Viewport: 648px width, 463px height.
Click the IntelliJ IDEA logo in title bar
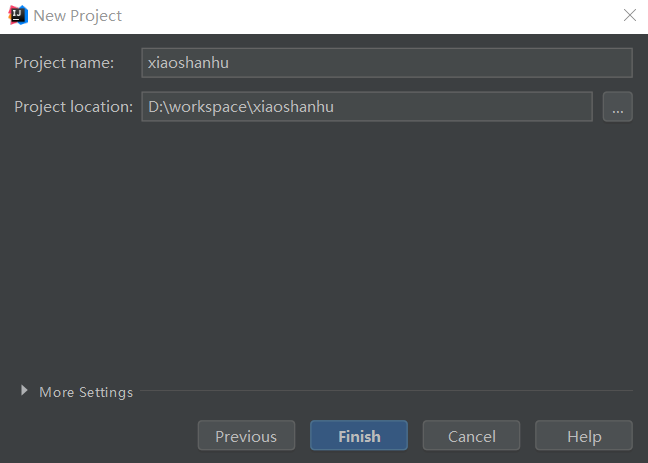[x=17, y=15]
